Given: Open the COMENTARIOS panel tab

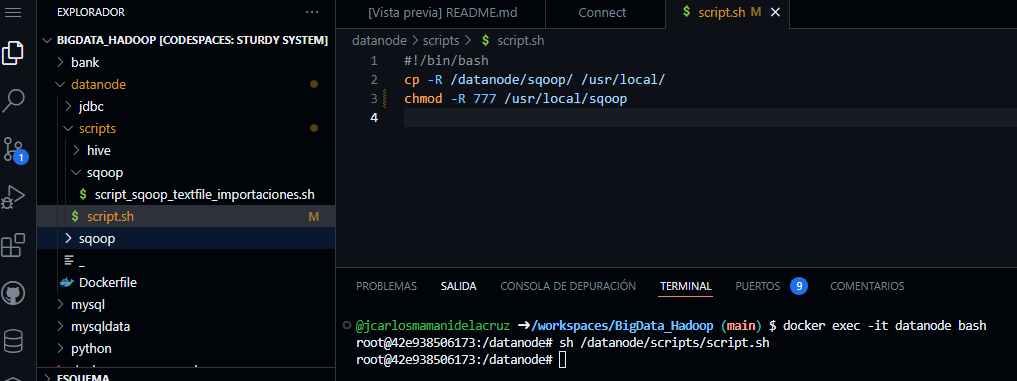Looking at the screenshot, I should (x=867, y=286).
